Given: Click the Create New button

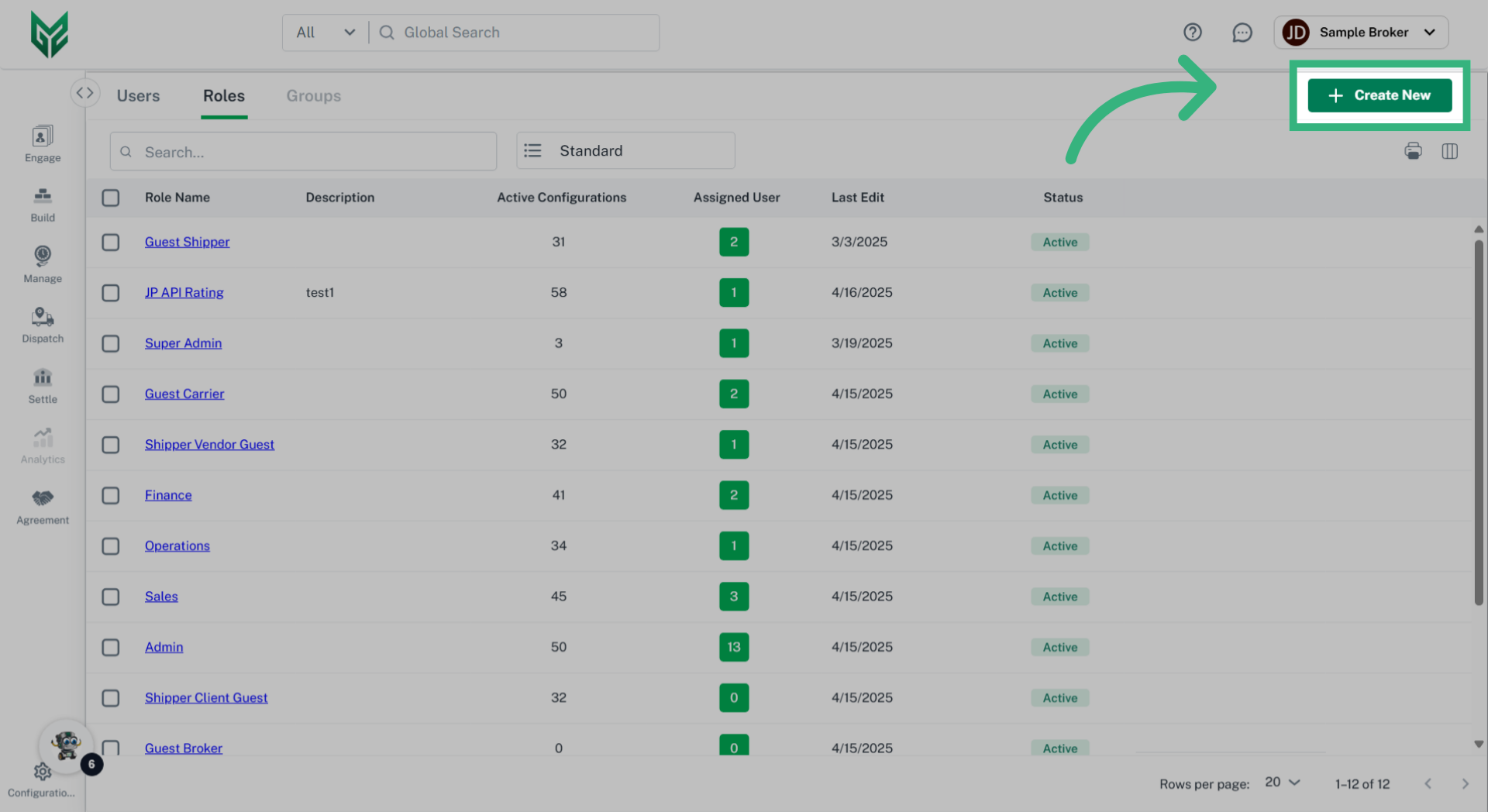Looking at the screenshot, I should (1379, 95).
